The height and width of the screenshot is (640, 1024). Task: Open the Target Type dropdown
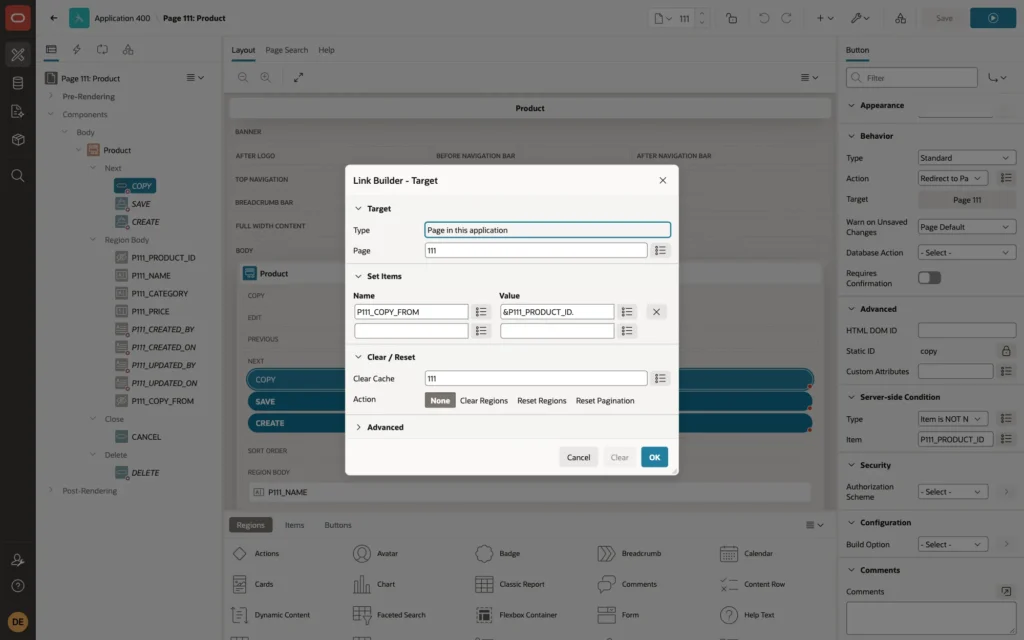coord(547,230)
